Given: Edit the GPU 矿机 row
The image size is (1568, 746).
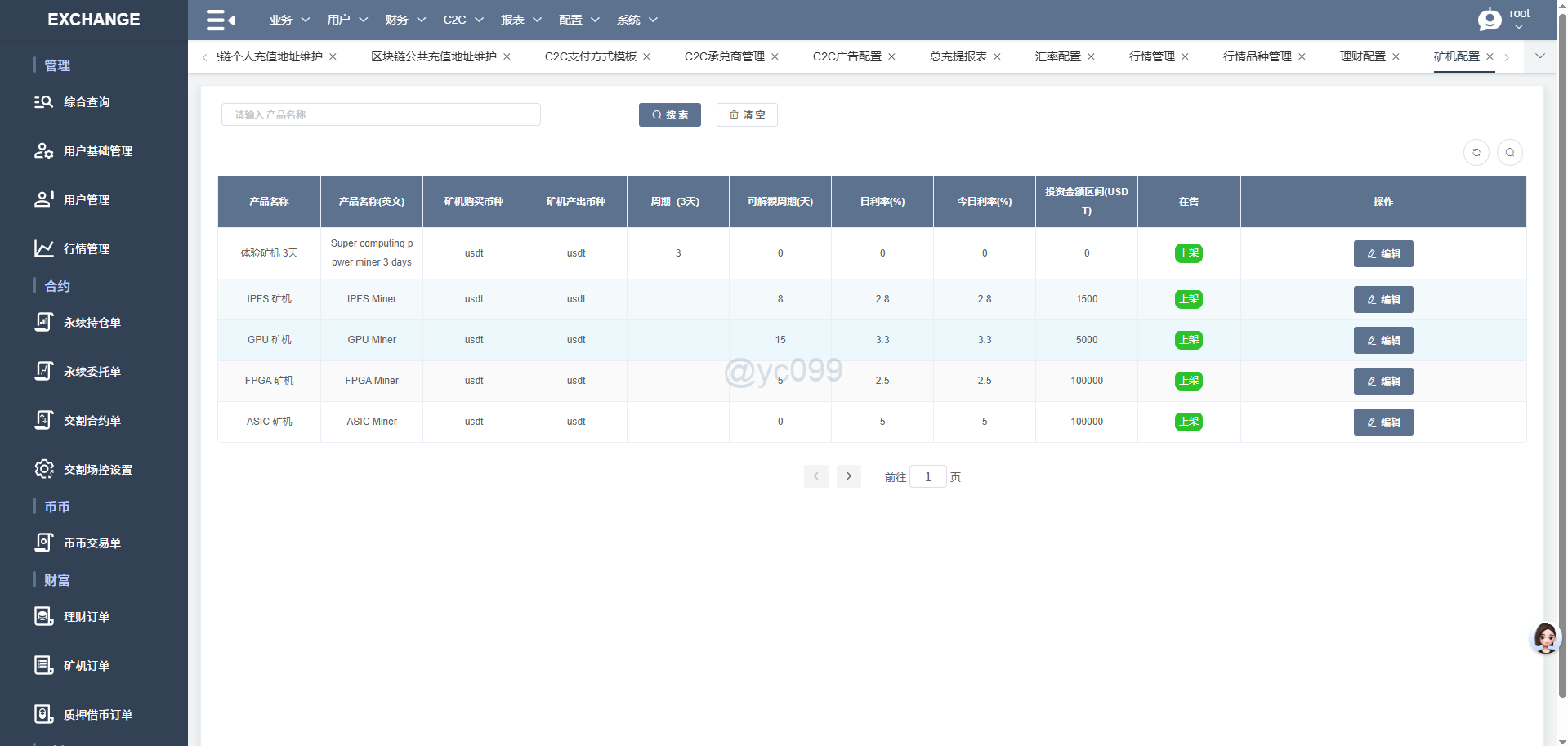Looking at the screenshot, I should tap(1383, 340).
